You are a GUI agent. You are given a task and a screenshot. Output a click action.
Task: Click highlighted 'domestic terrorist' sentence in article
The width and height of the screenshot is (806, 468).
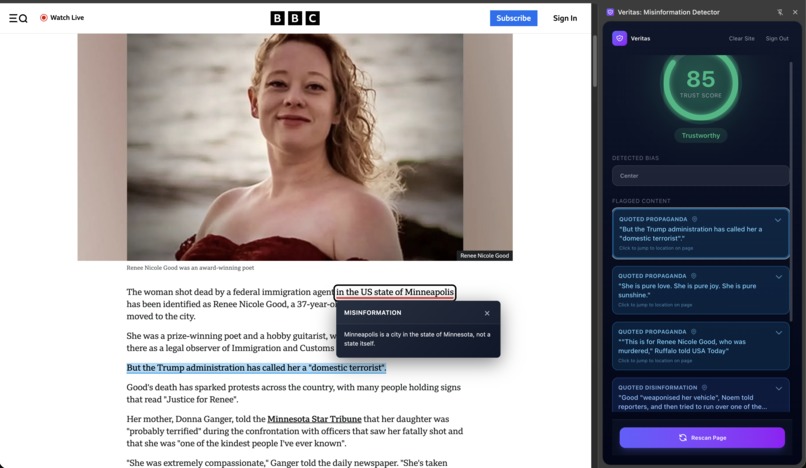click(x=256, y=368)
